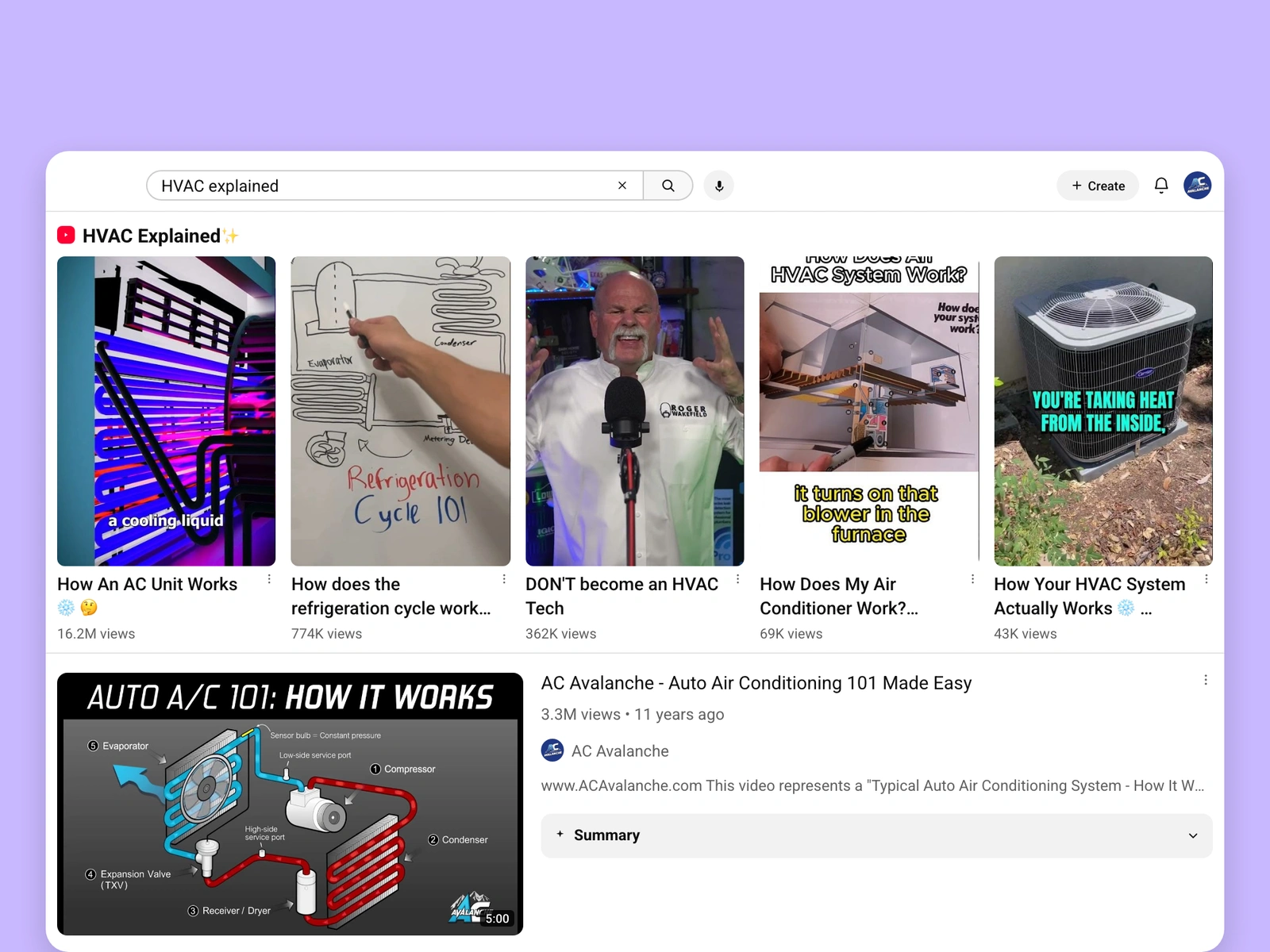Start voice search with microphone icon
Screen dimensions: 1270x952
pyautogui.click(x=719, y=186)
